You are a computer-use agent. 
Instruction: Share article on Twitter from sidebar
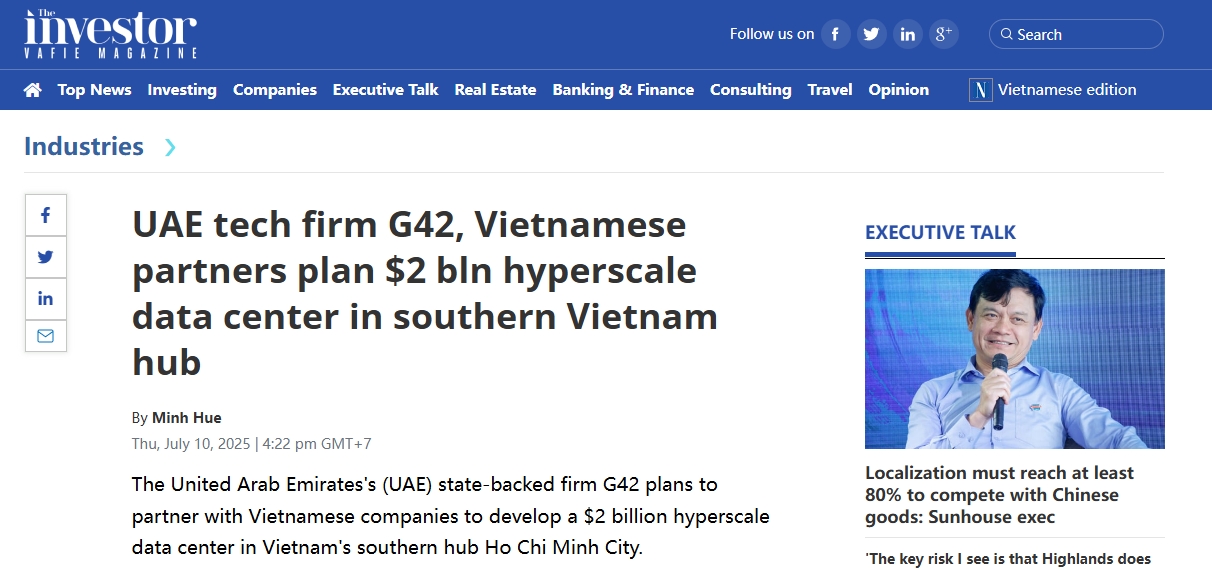coord(46,257)
